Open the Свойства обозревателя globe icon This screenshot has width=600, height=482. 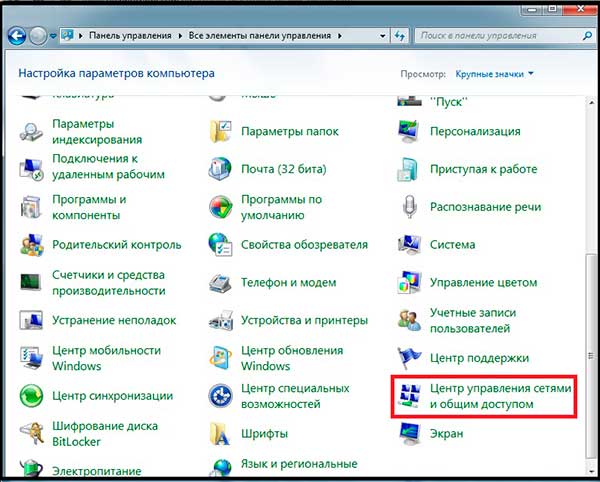click(220, 245)
